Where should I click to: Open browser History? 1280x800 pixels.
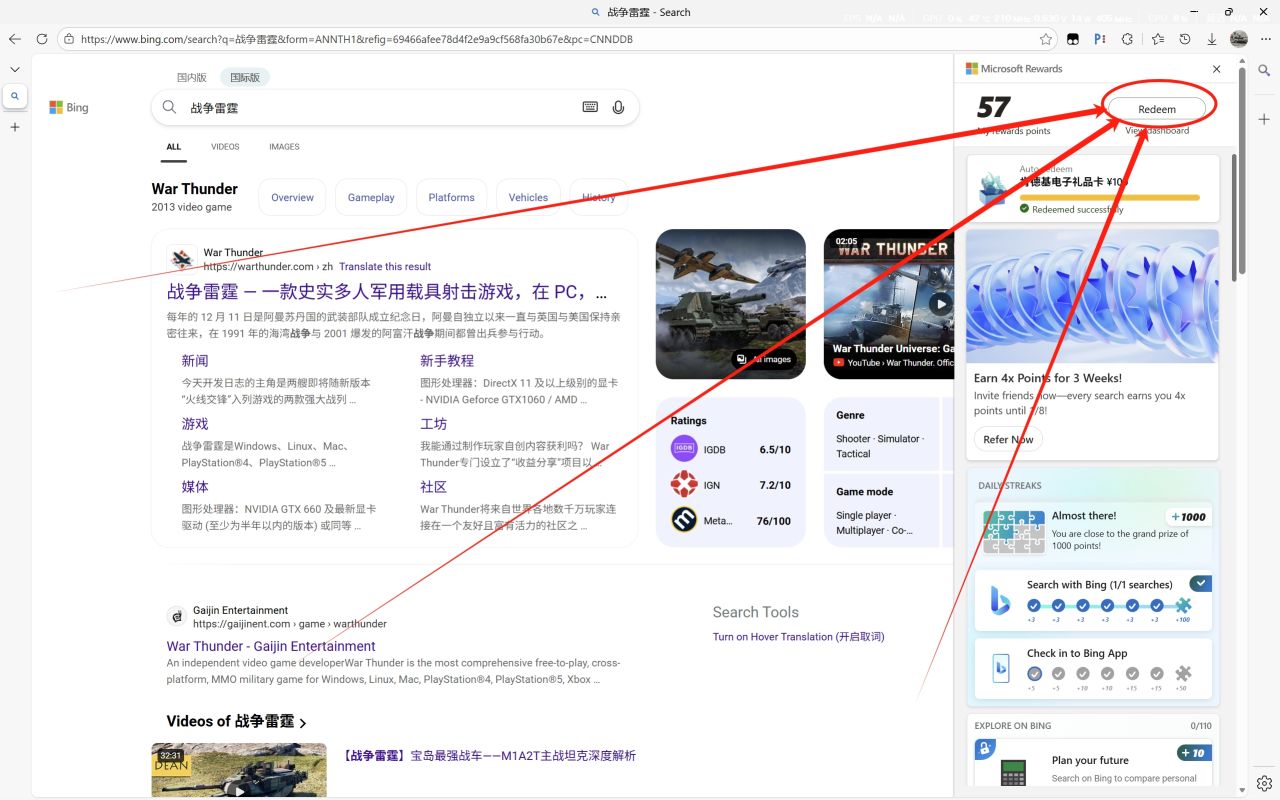1185,39
